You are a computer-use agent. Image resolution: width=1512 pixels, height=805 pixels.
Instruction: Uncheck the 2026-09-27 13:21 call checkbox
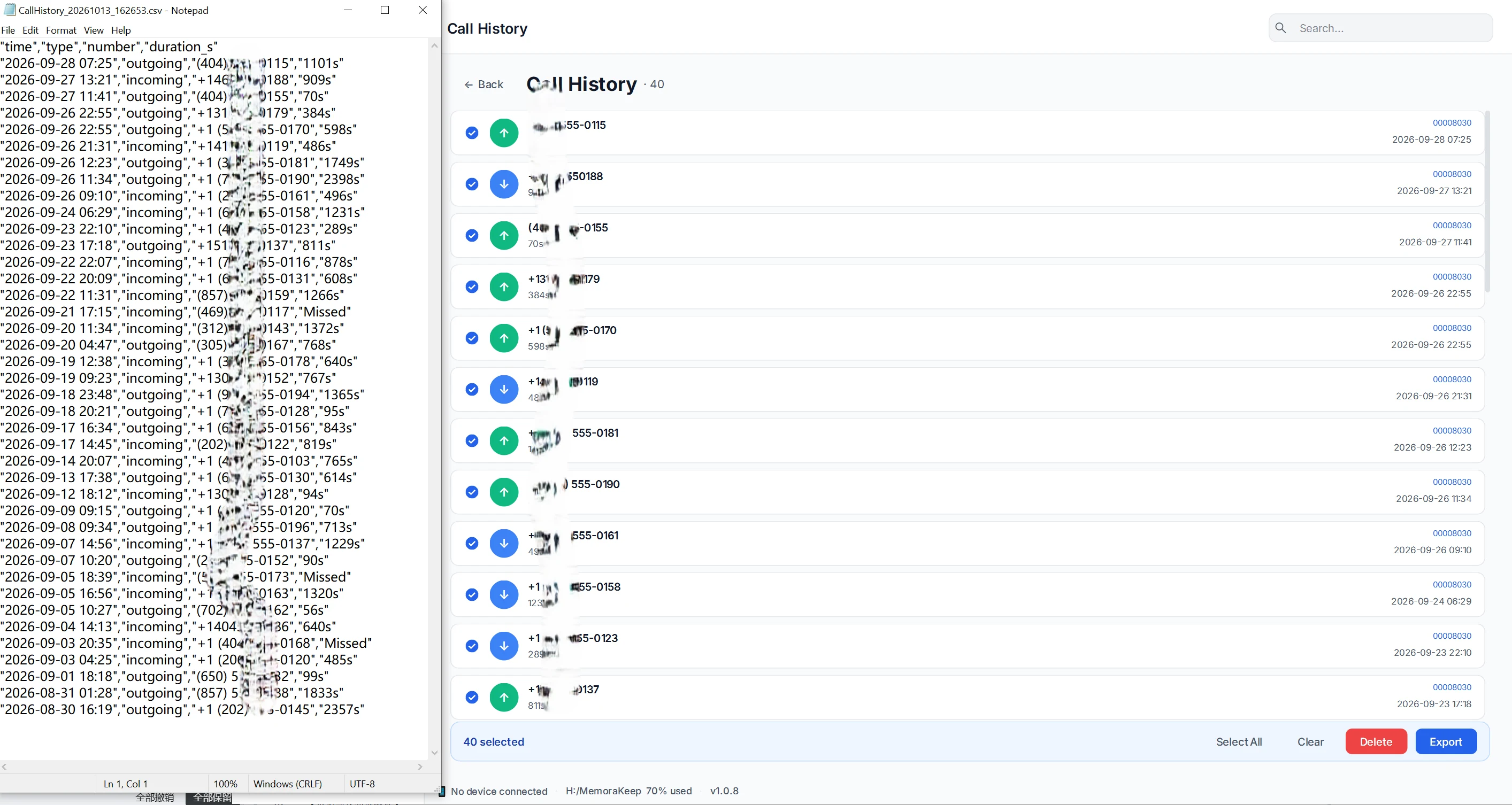click(472, 184)
